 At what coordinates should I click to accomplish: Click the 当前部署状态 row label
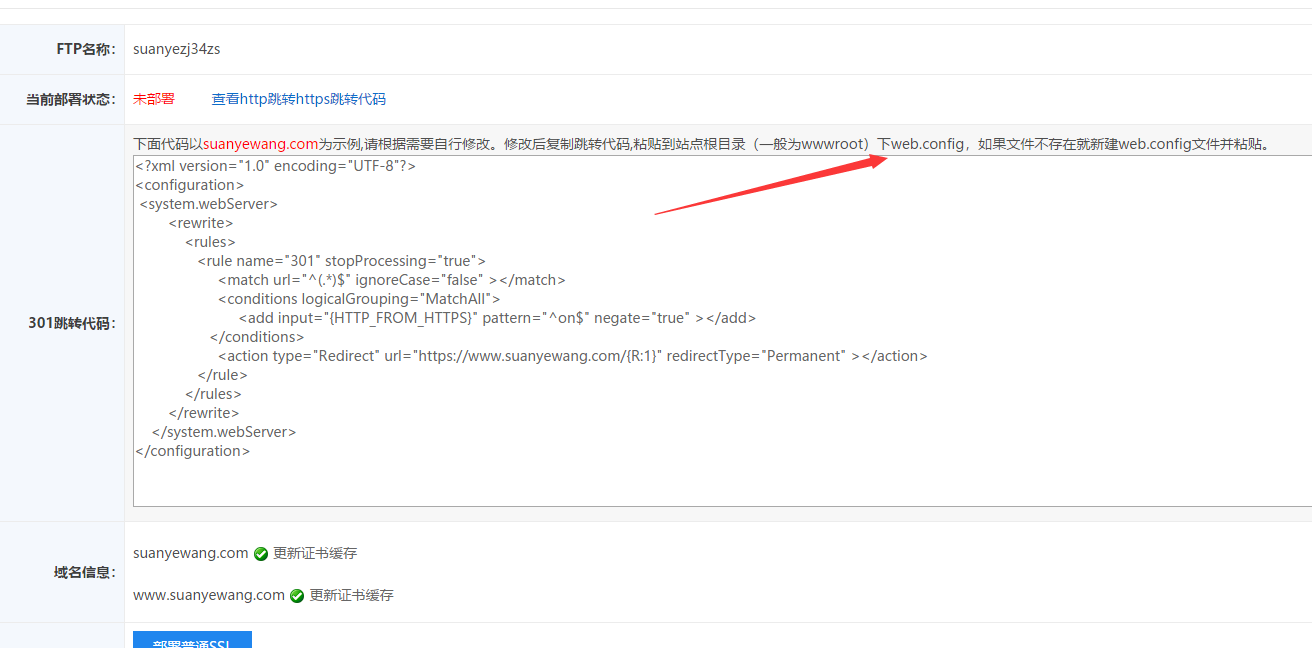[x=71, y=100]
